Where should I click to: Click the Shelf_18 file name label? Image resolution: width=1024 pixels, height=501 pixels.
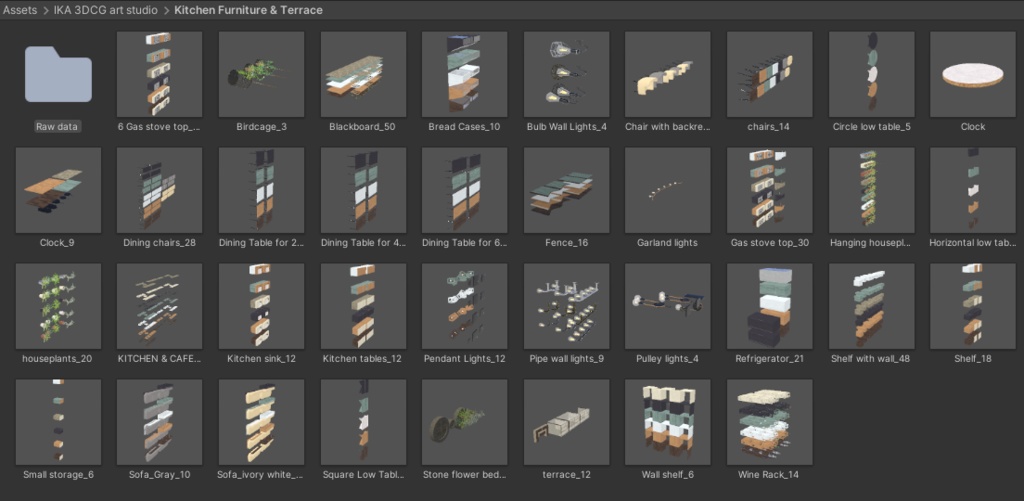[972, 359]
